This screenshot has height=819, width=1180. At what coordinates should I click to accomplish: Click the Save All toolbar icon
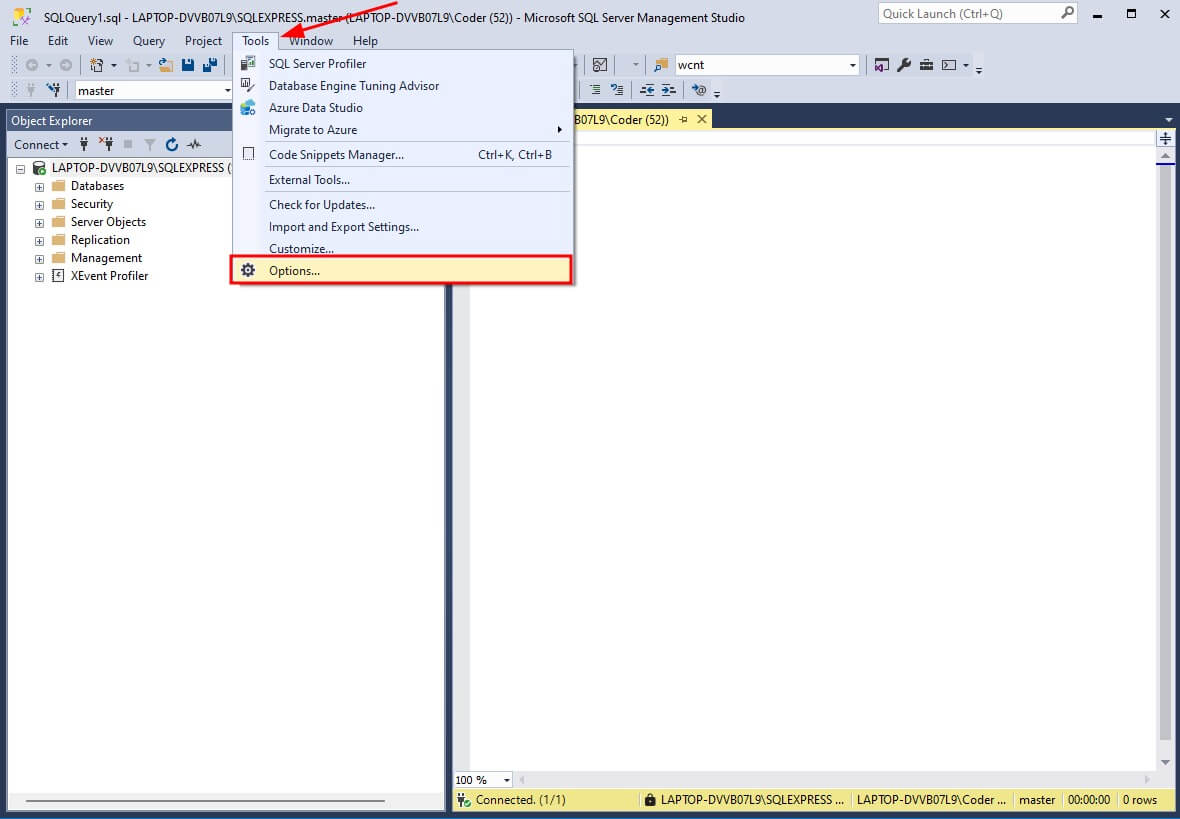click(209, 64)
